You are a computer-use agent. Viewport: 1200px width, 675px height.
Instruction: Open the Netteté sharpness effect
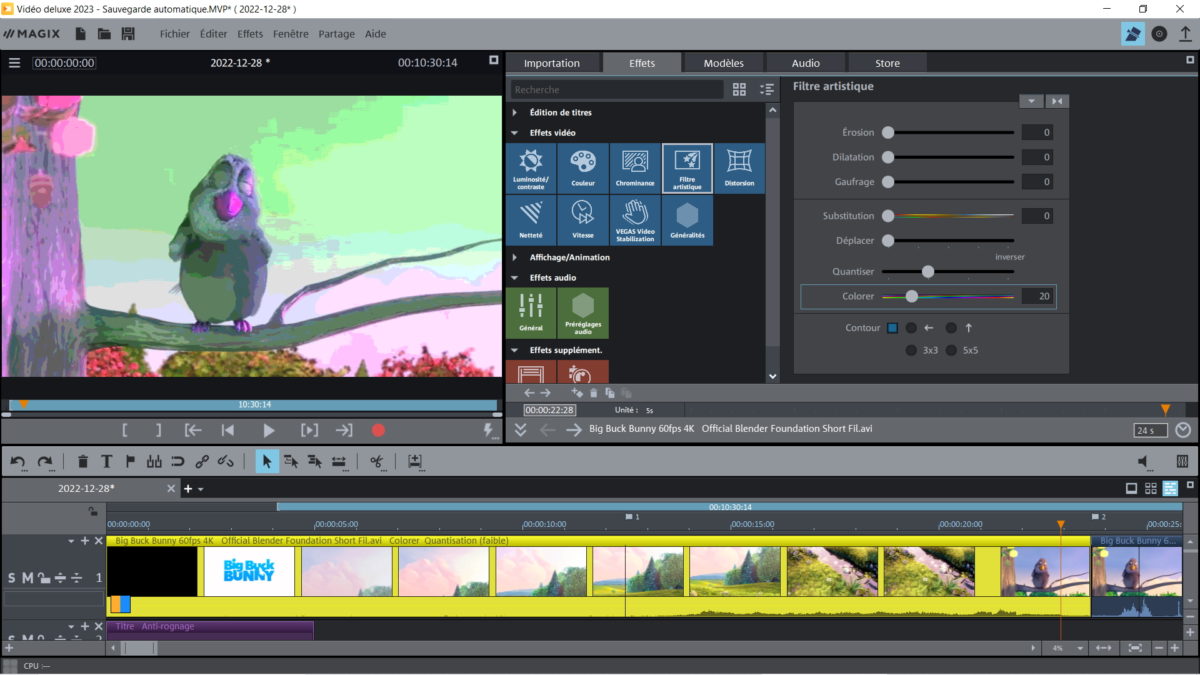(x=531, y=220)
